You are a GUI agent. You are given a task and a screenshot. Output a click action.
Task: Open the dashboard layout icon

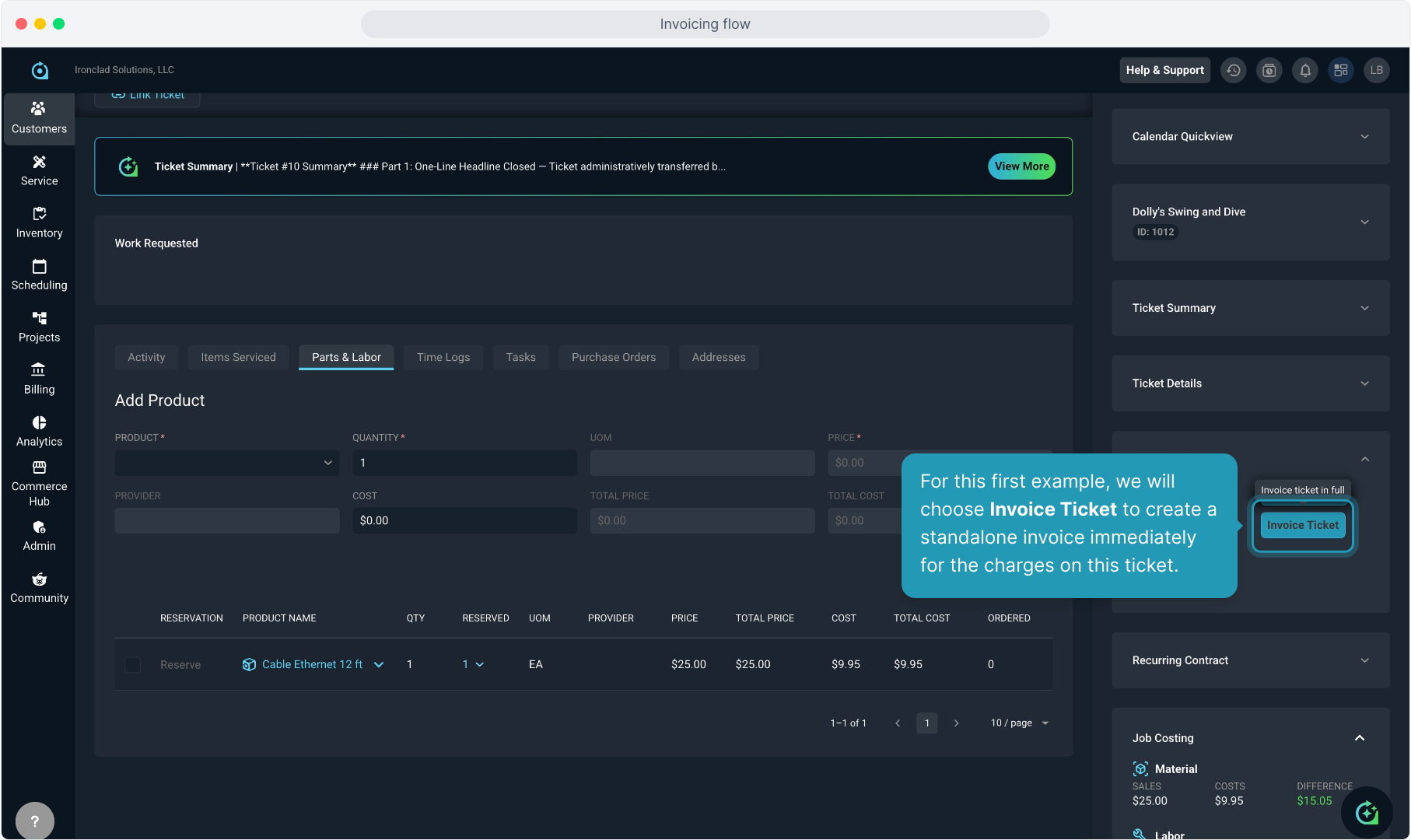click(1341, 70)
